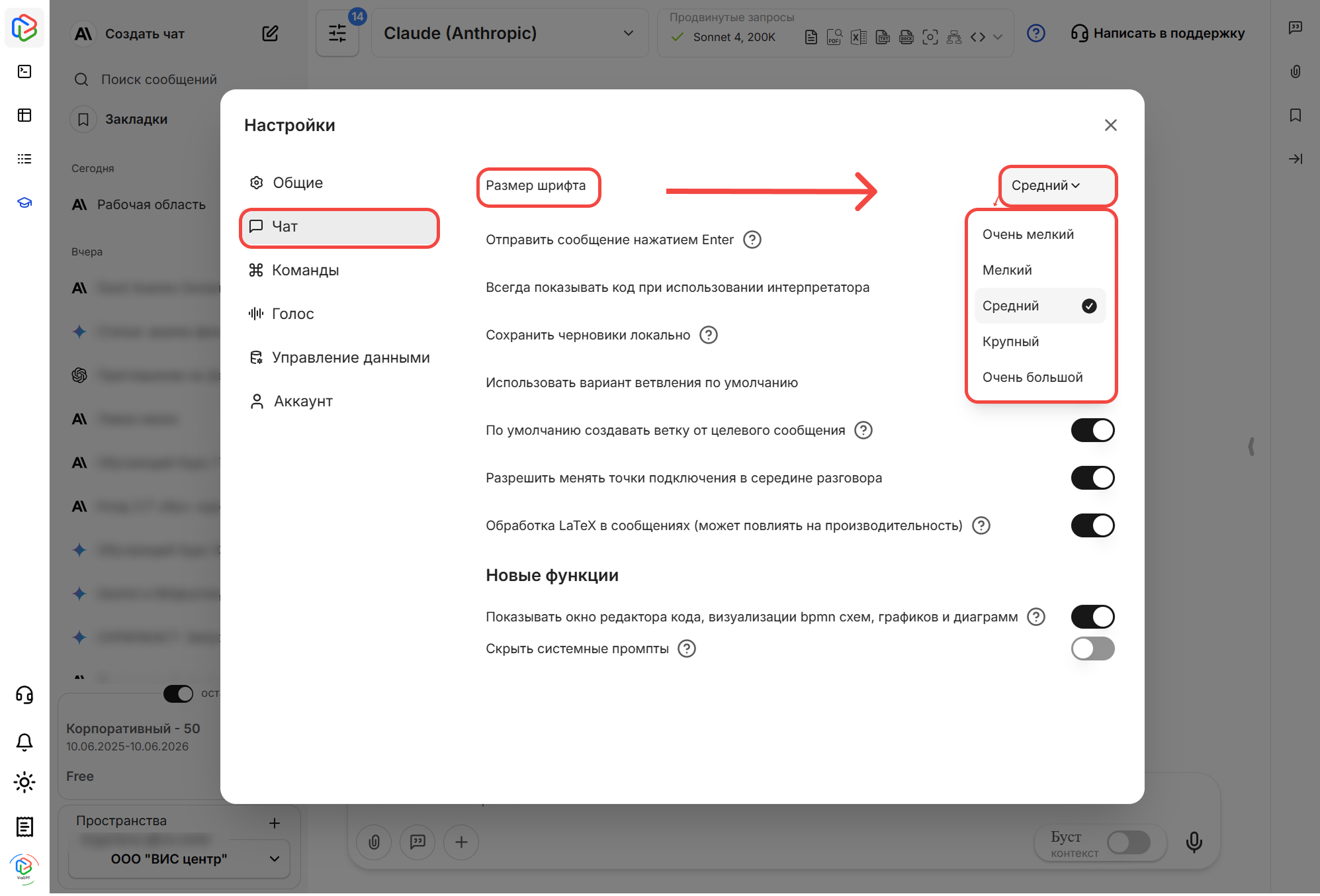
Task: Click the quote prompt icon in message box
Action: [418, 842]
